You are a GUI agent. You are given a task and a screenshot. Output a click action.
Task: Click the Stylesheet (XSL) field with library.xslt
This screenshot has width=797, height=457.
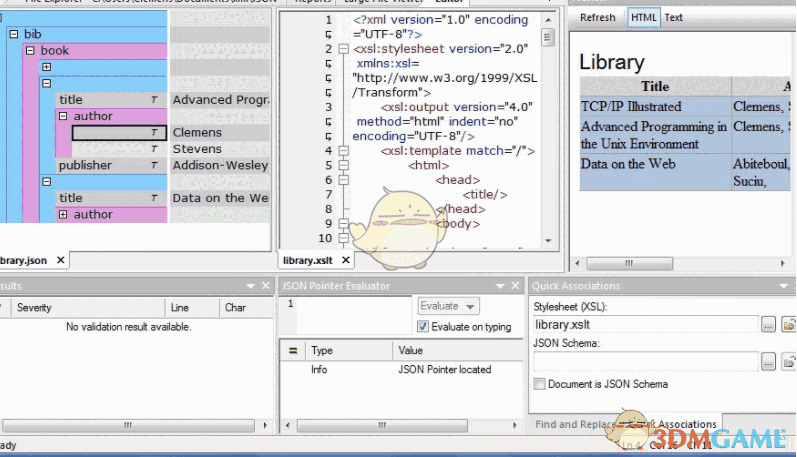point(646,324)
